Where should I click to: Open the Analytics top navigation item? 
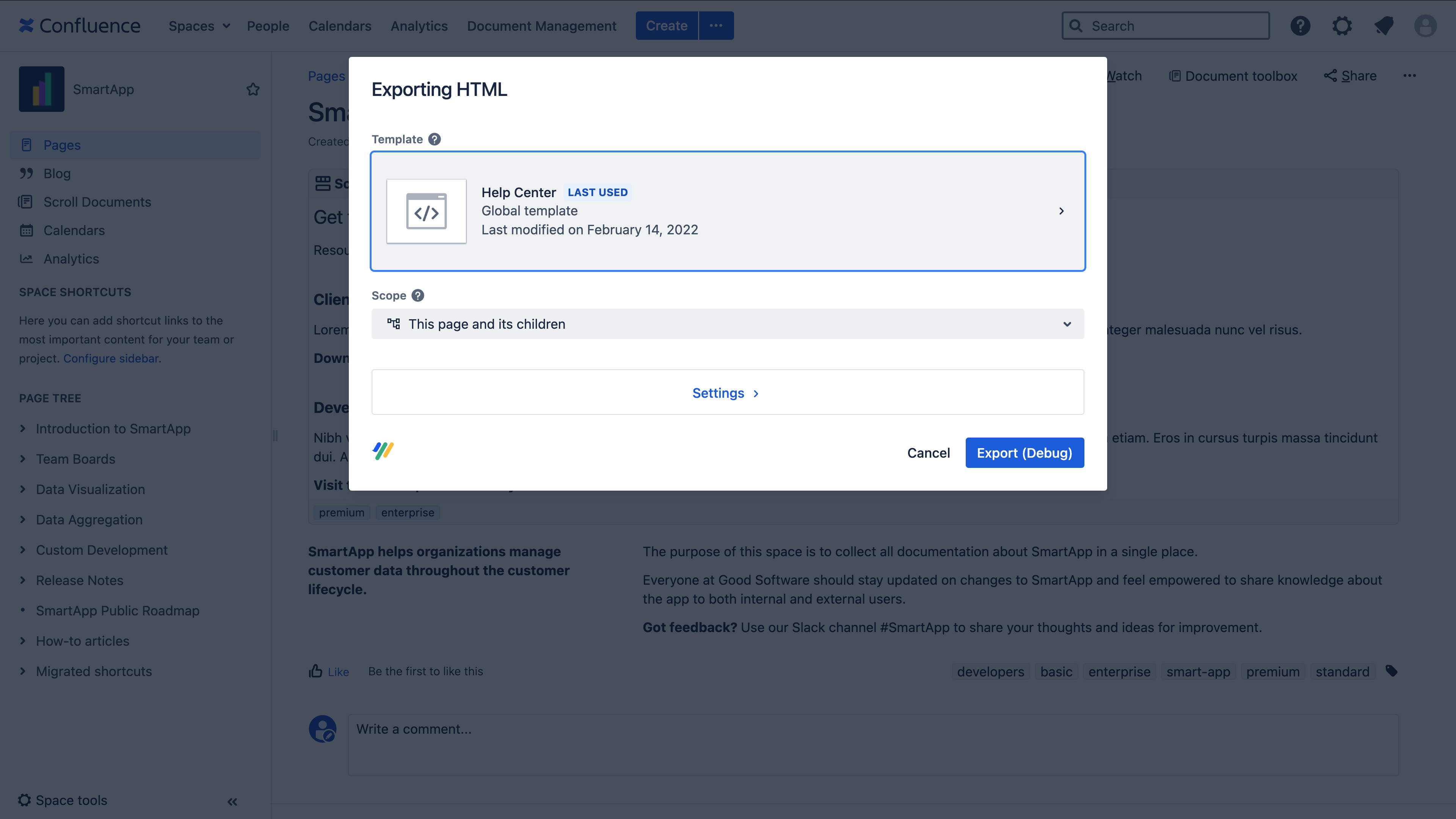(419, 26)
